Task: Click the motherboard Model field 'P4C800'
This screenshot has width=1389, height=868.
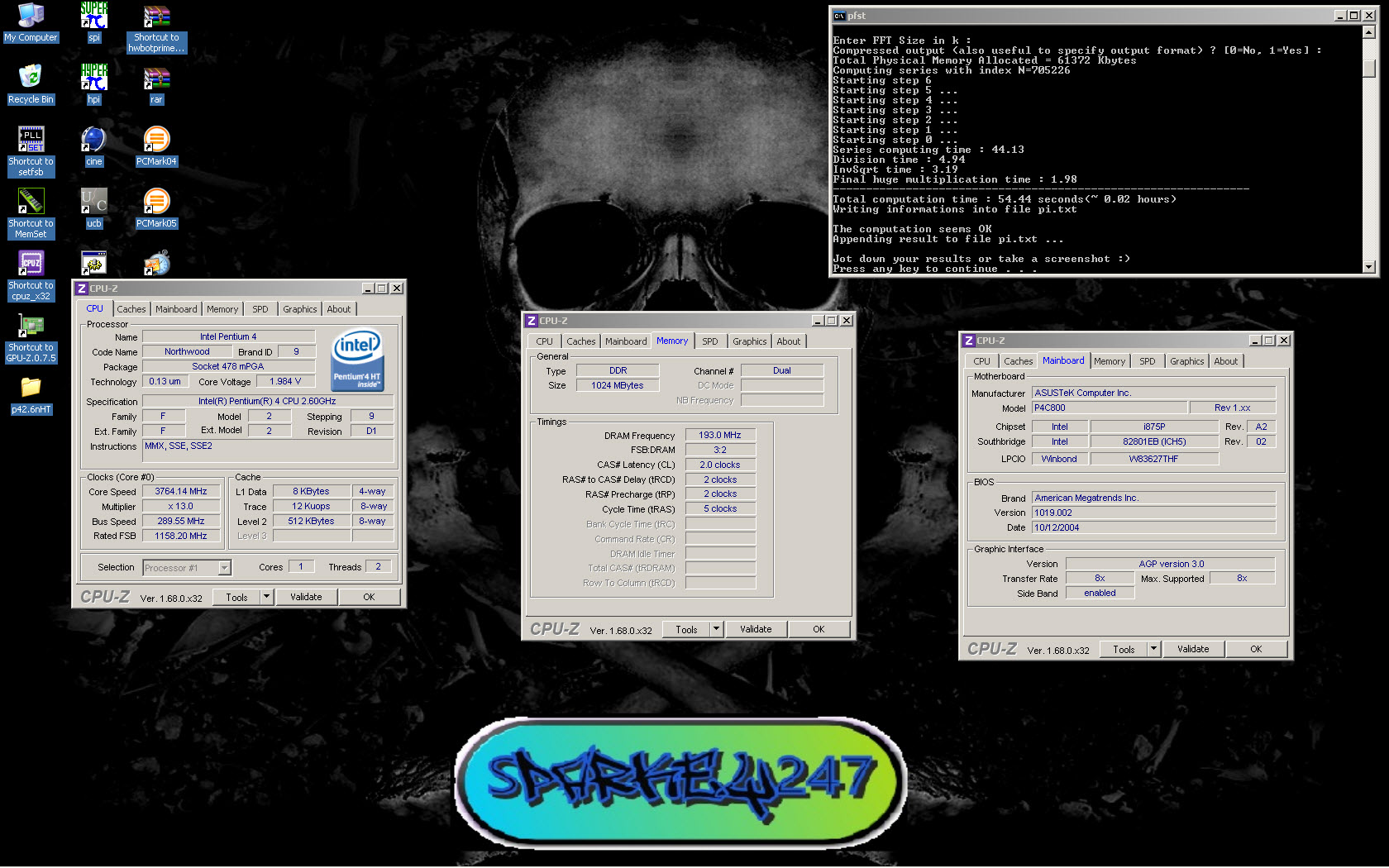Action: 1110,408
